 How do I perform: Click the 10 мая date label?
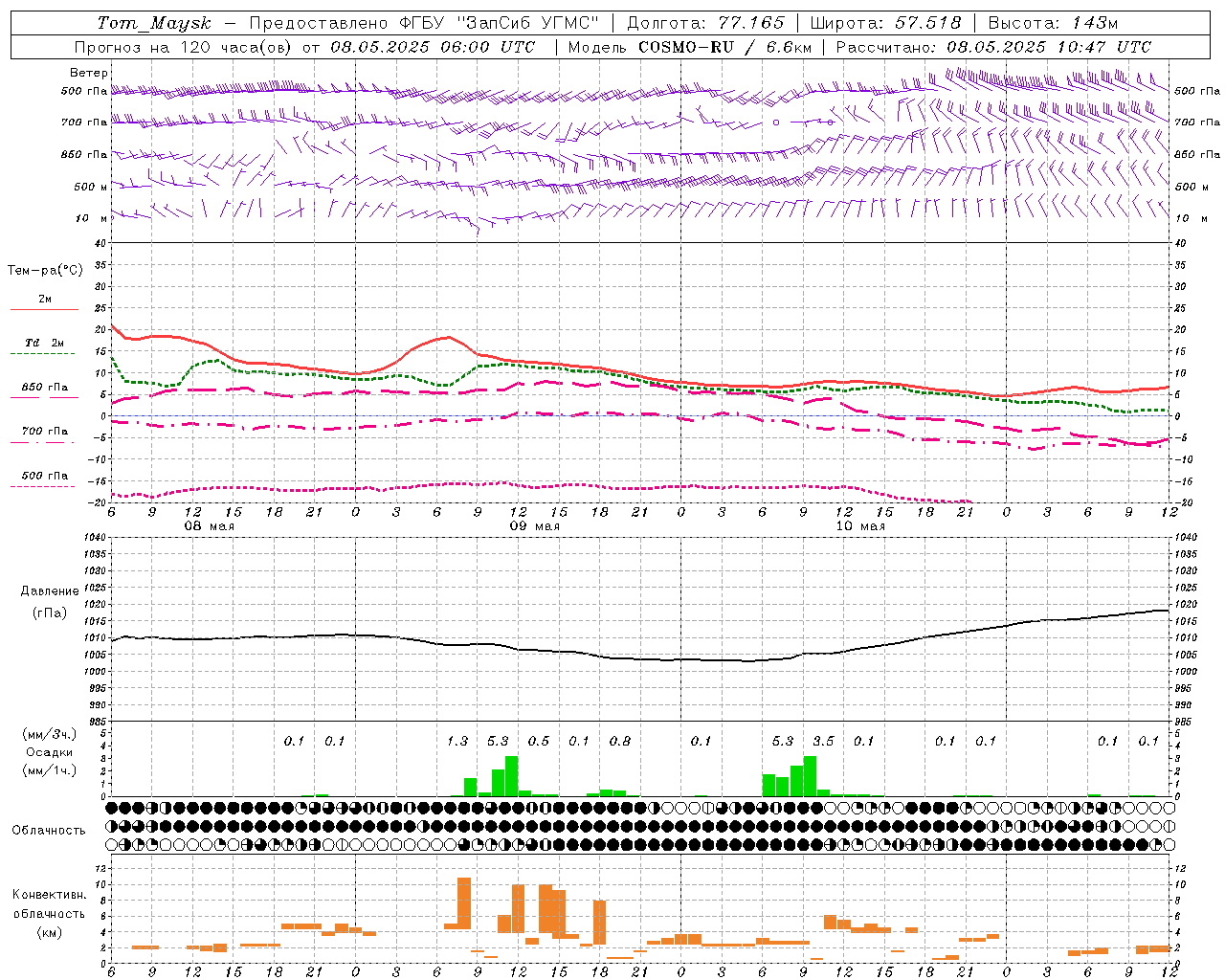click(860, 526)
